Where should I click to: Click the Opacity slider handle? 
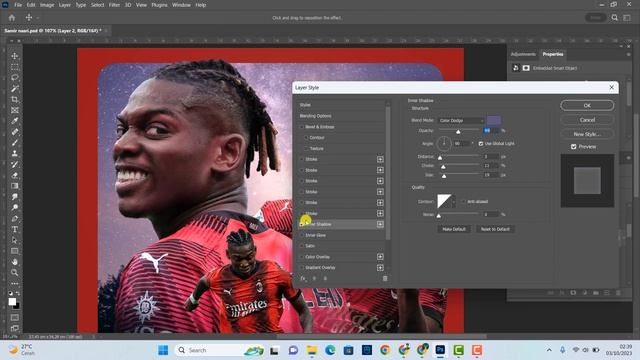[458, 131]
